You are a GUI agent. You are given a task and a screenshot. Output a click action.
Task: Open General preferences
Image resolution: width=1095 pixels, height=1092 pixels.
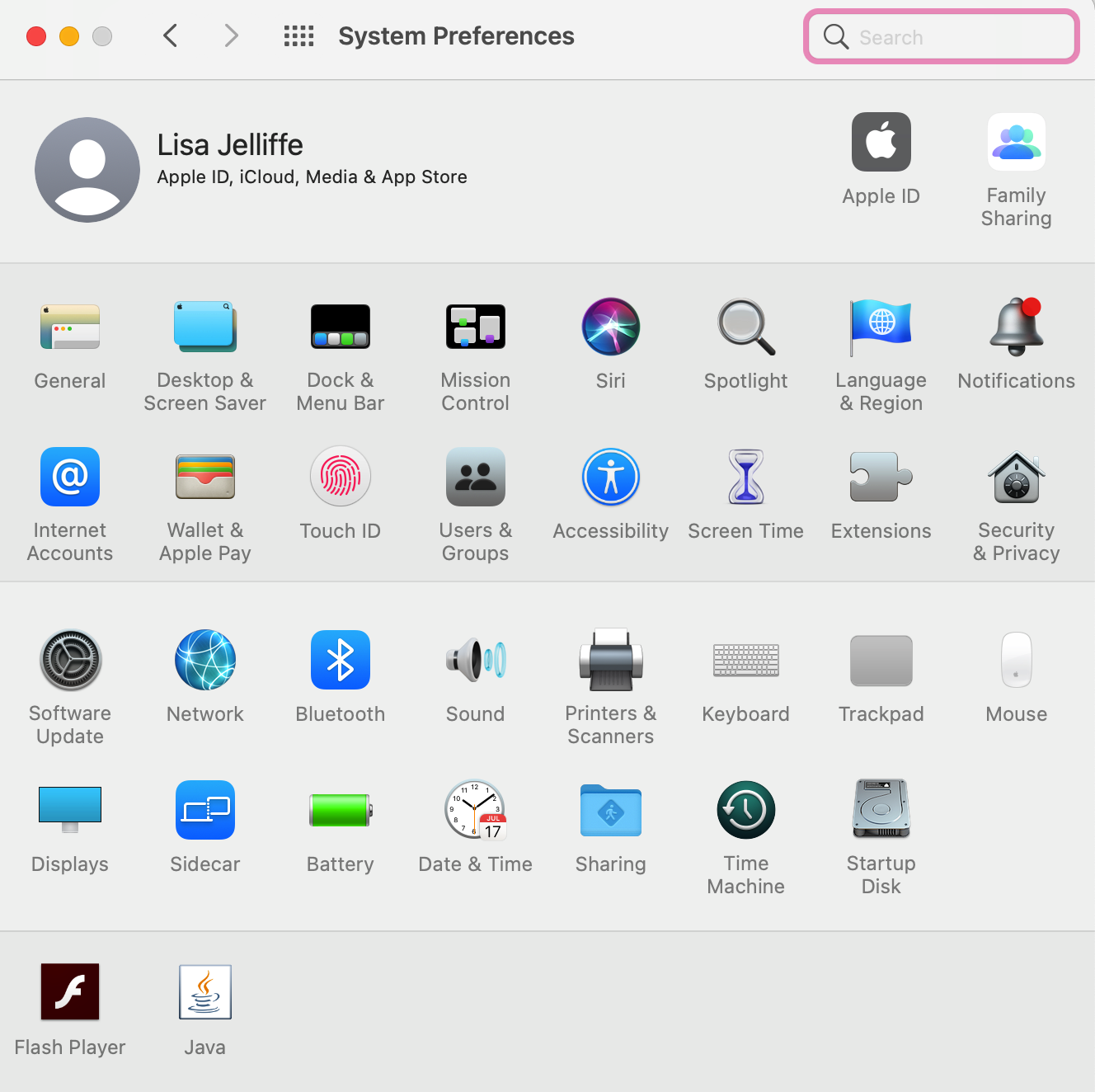(x=70, y=327)
